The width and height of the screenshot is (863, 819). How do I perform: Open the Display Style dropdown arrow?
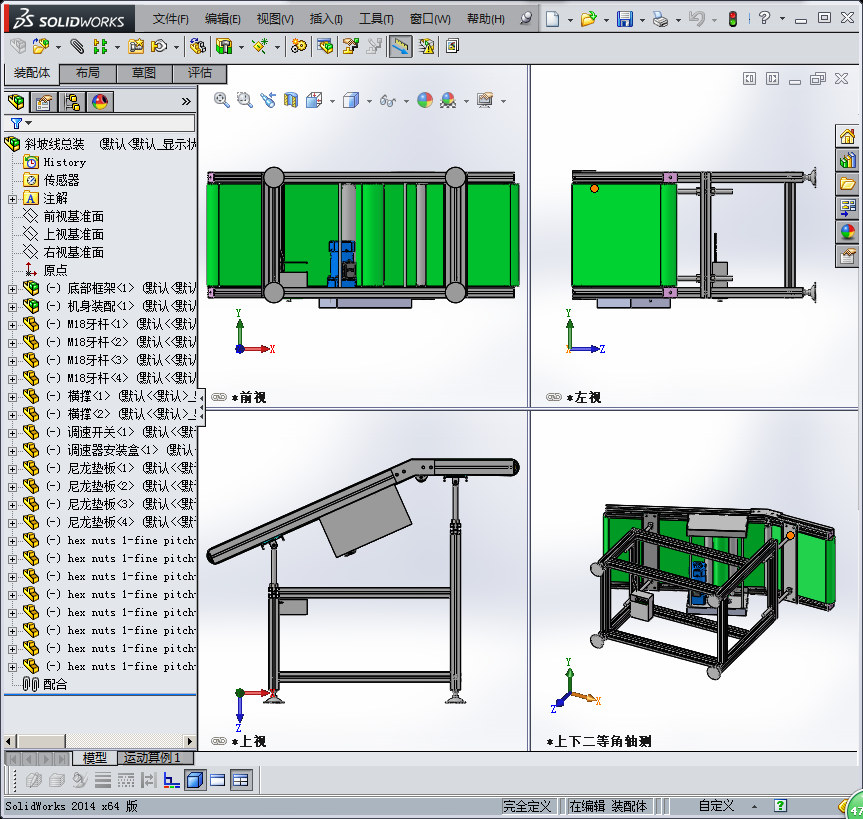tap(369, 101)
